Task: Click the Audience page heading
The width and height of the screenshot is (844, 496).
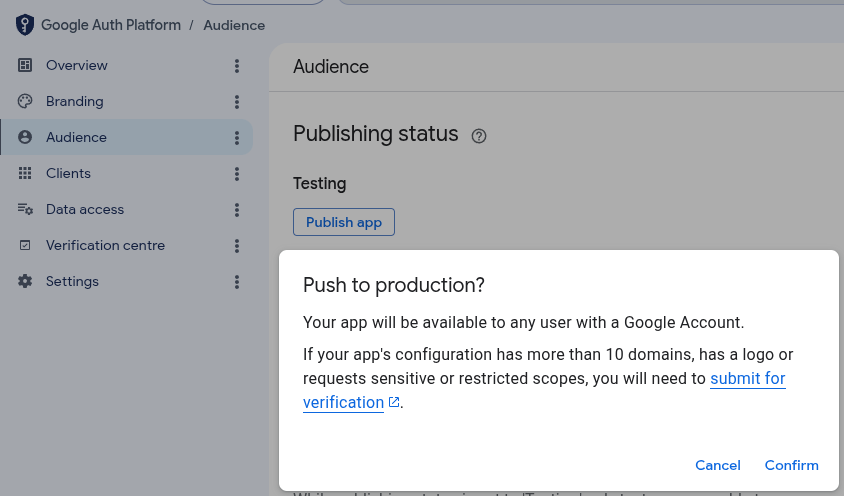Action: [331, 67]
